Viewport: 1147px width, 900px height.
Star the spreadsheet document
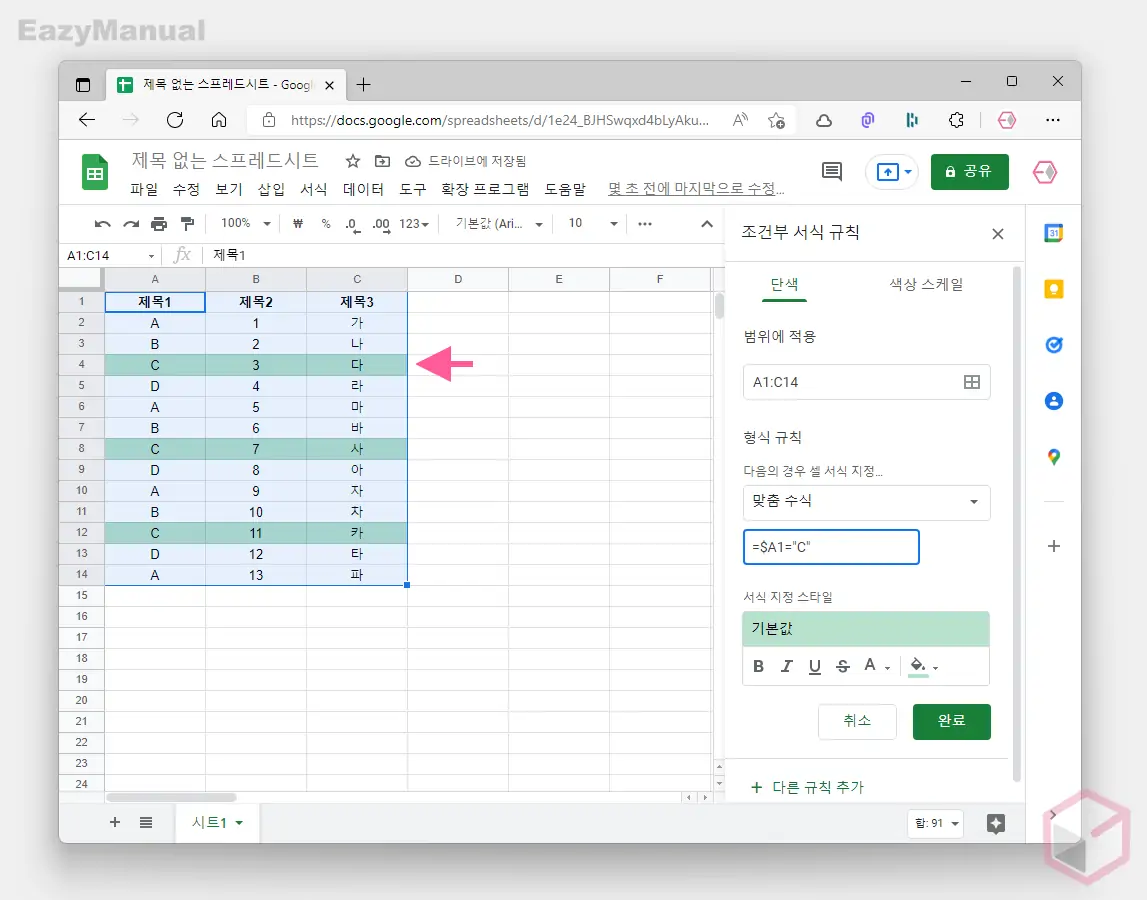coord(353,161)
